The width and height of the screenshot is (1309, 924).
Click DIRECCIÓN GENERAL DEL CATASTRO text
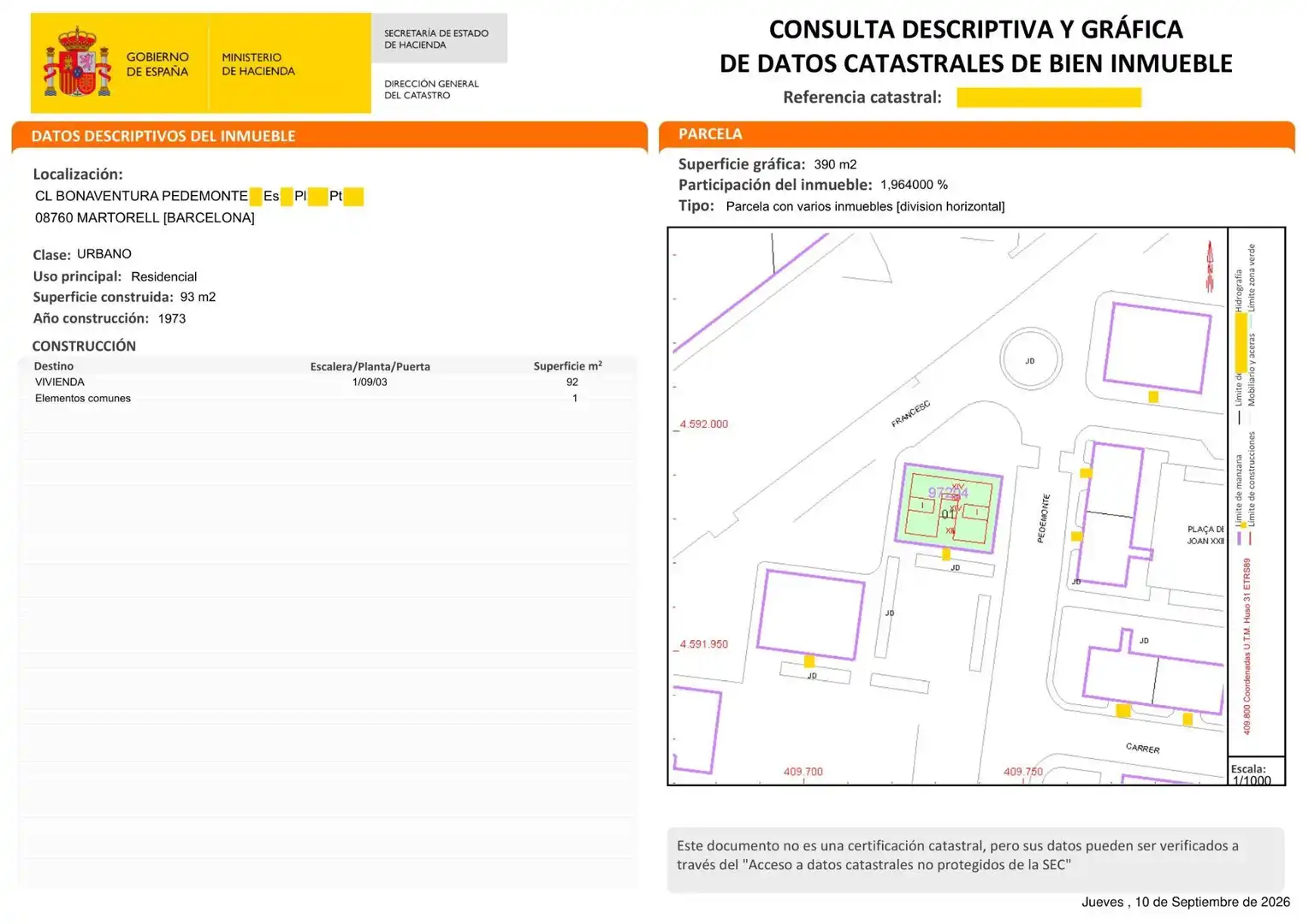[431, 89]
